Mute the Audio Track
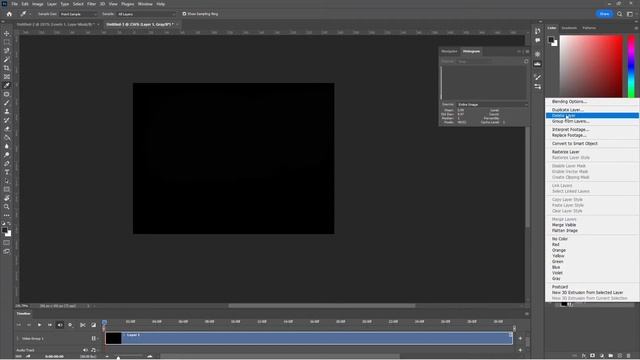 point(85,350)
